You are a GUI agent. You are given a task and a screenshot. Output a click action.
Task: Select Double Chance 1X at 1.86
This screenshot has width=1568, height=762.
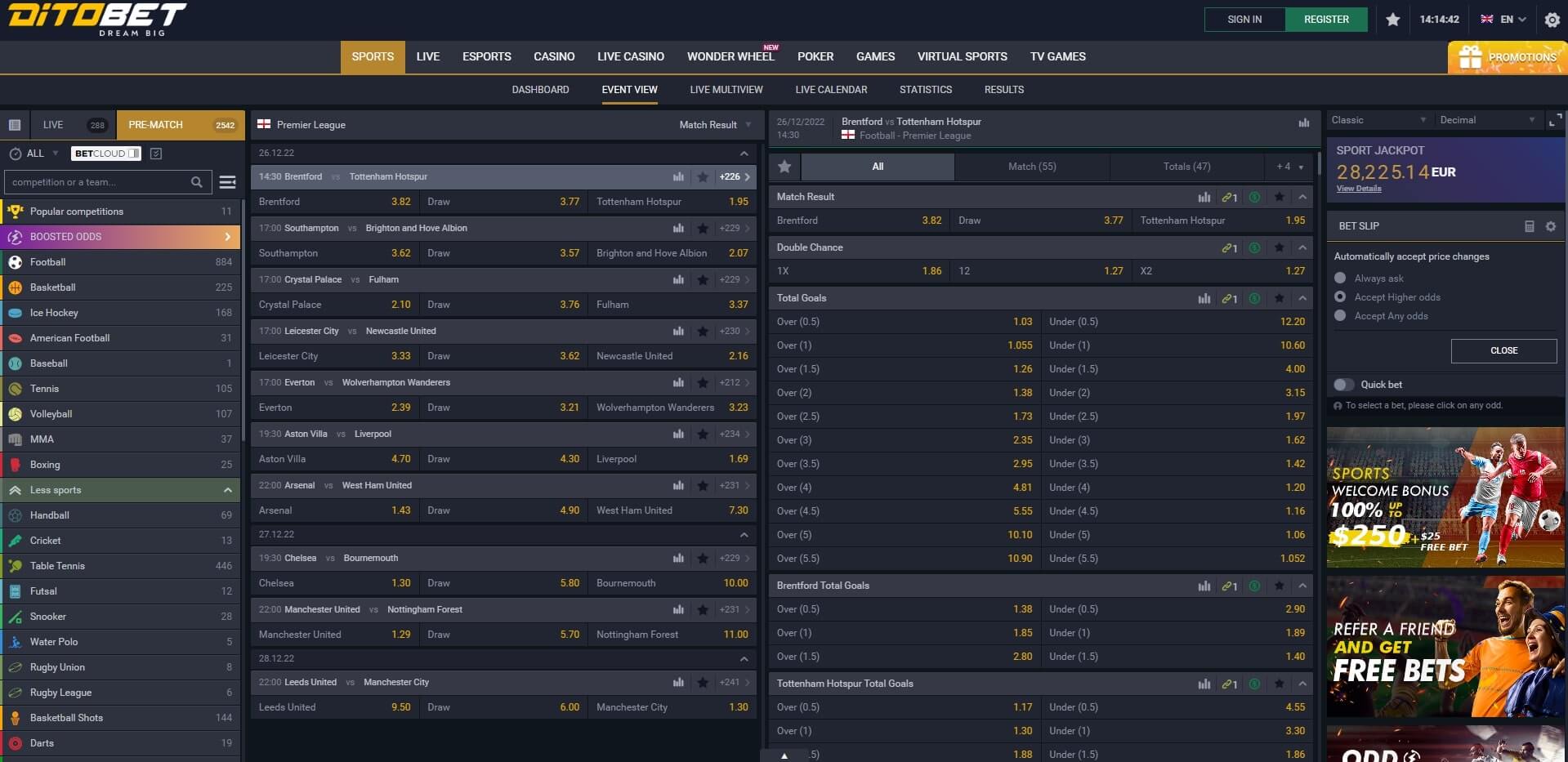click(859, 271)
